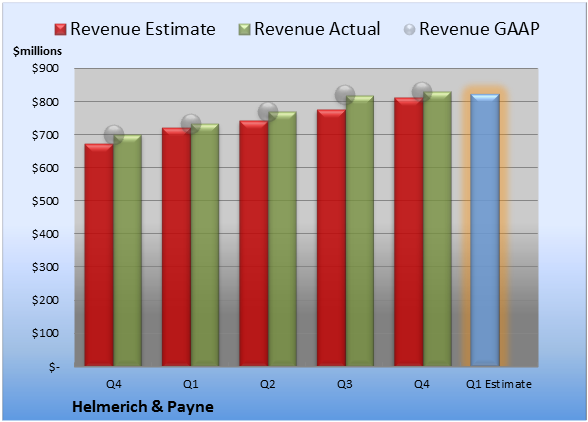Select the green actual bar above Q1
Screen dimensions: 588x422
(205, 245)
